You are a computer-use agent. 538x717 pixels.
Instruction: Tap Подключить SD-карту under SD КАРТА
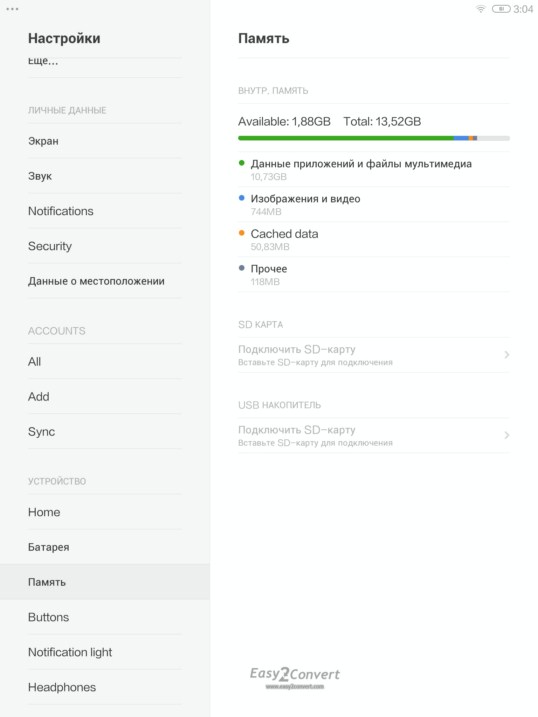click(x=373, y=355)
